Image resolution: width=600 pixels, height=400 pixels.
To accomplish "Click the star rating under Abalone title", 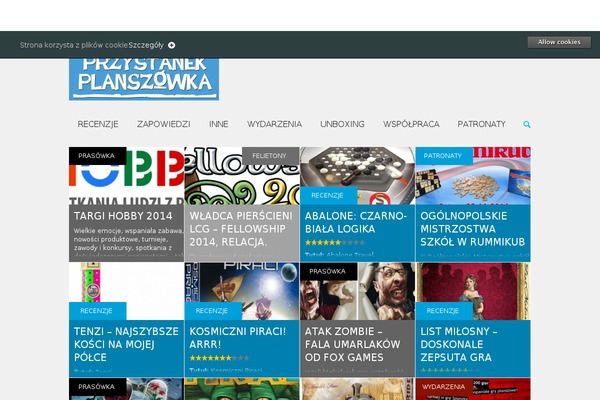I will 335,243.
